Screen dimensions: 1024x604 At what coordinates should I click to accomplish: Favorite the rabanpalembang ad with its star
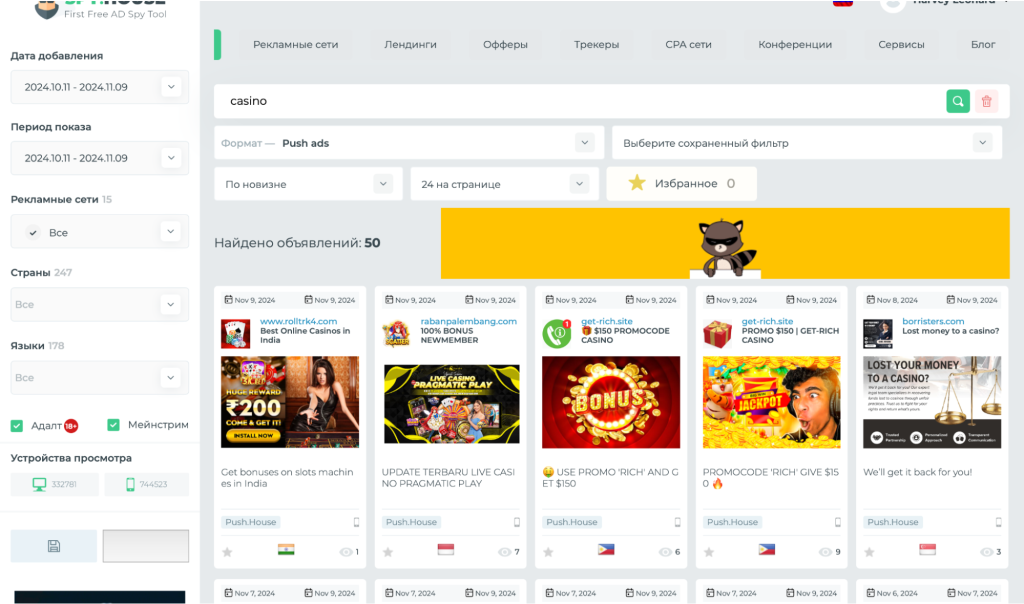pos(388,552)
